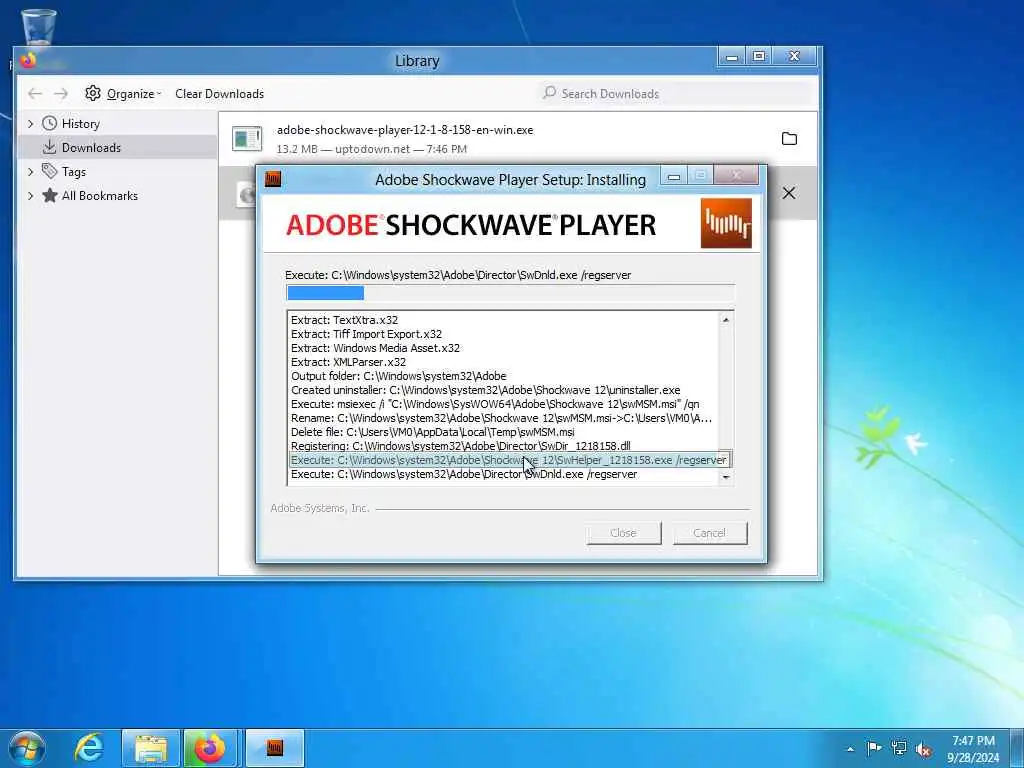Go back in Library window

[35, 94]
